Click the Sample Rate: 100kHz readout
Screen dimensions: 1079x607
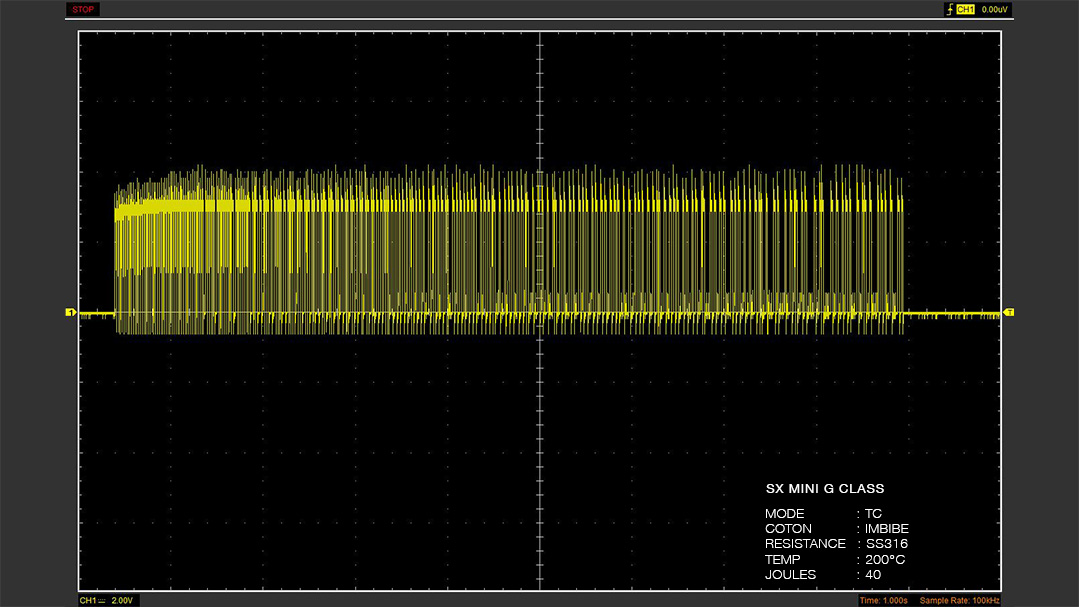pos(959,601)
